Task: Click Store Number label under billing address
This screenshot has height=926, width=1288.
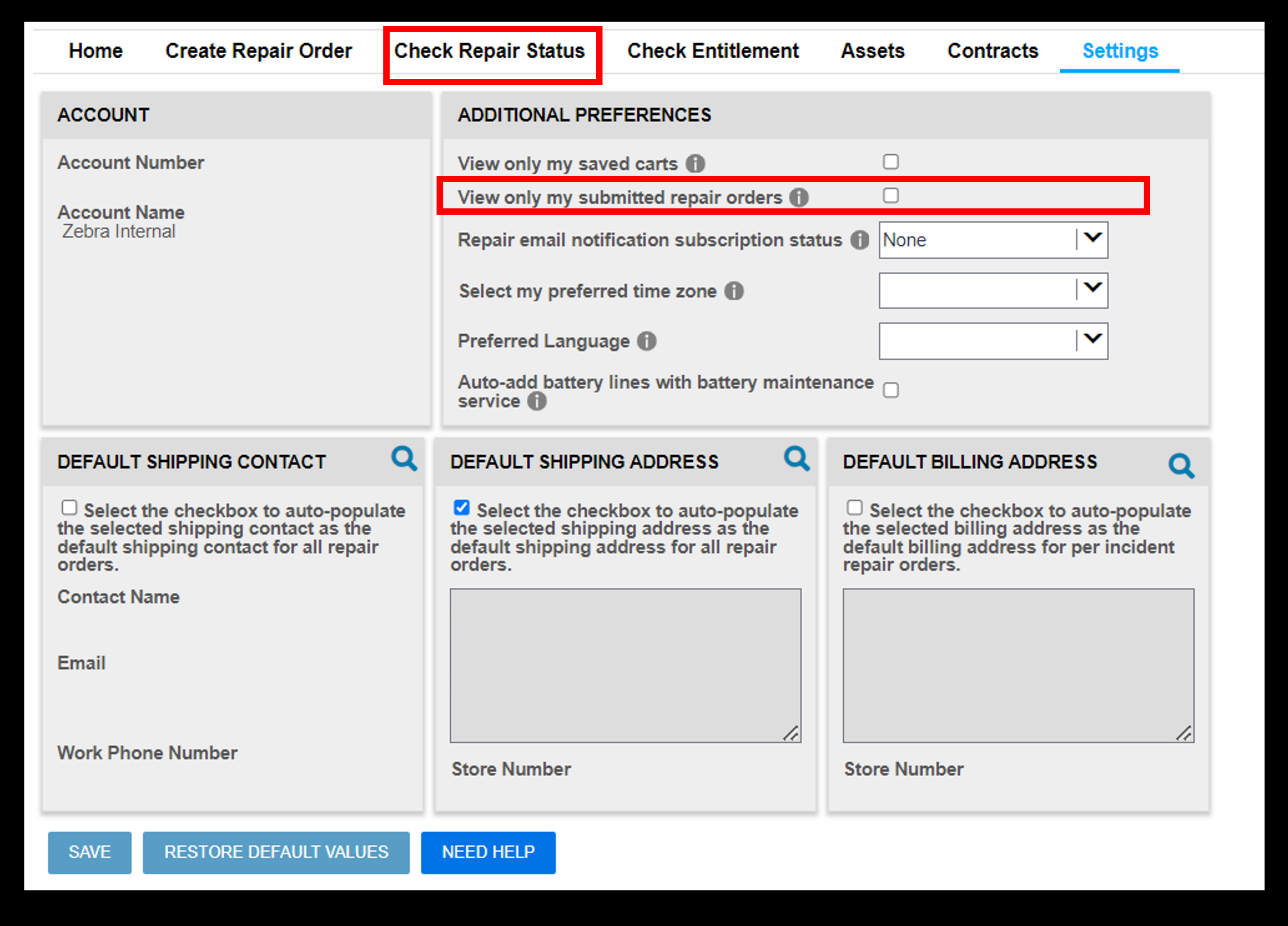Action: click(903, 769)
